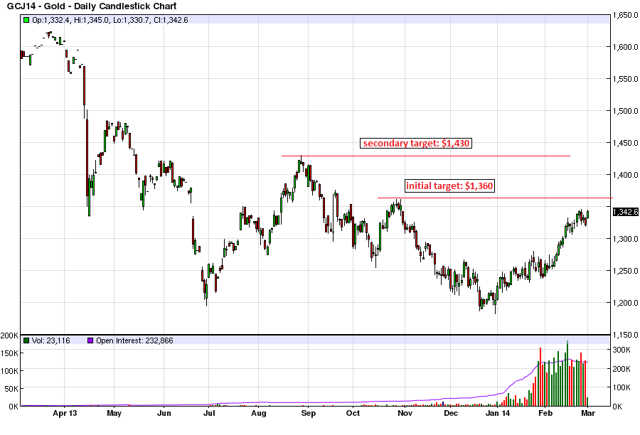The image size is (640, 435).
Task: Click the 1,200.0 price axis label
Action: coord(625,303)
